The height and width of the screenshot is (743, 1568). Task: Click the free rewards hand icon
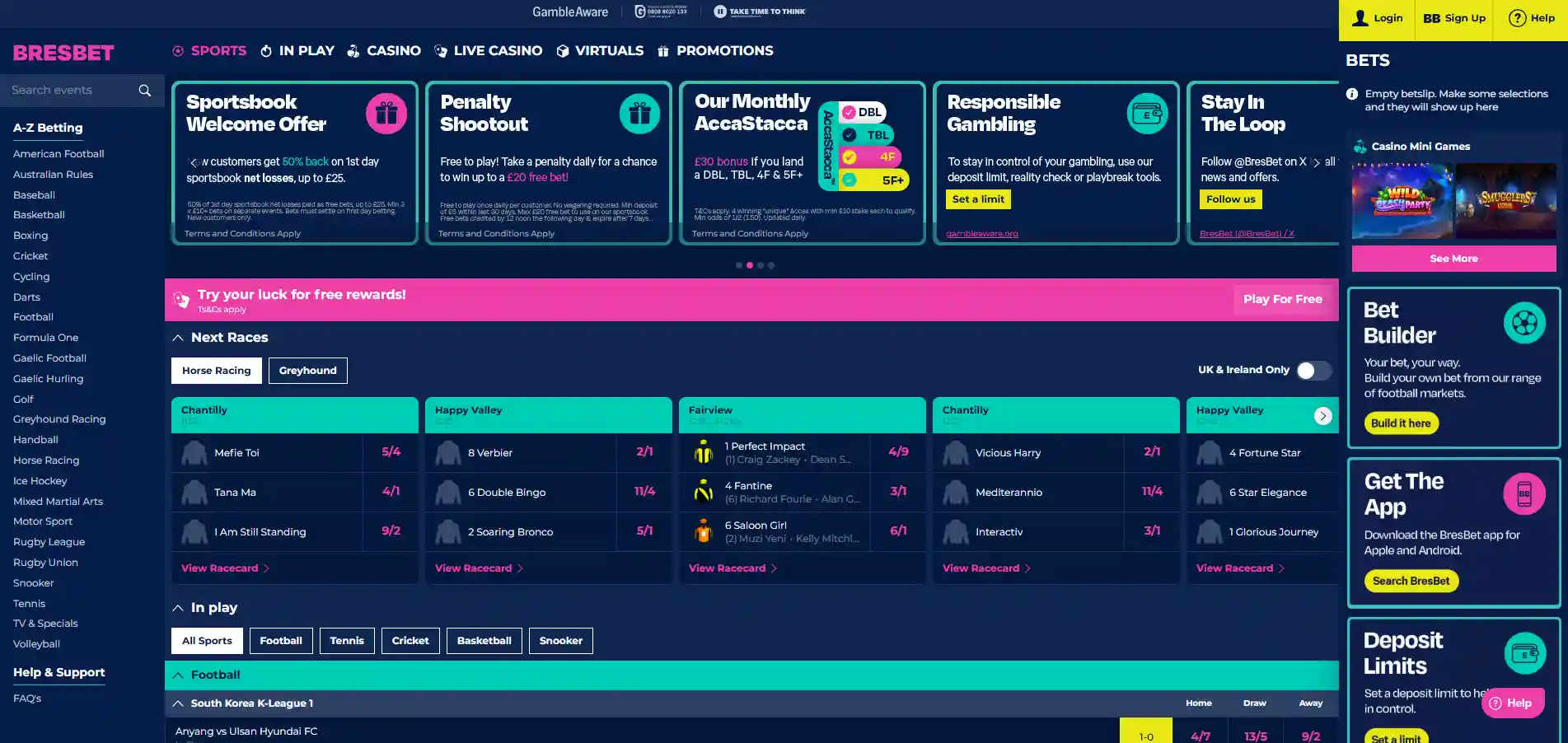tap(181, 300)
